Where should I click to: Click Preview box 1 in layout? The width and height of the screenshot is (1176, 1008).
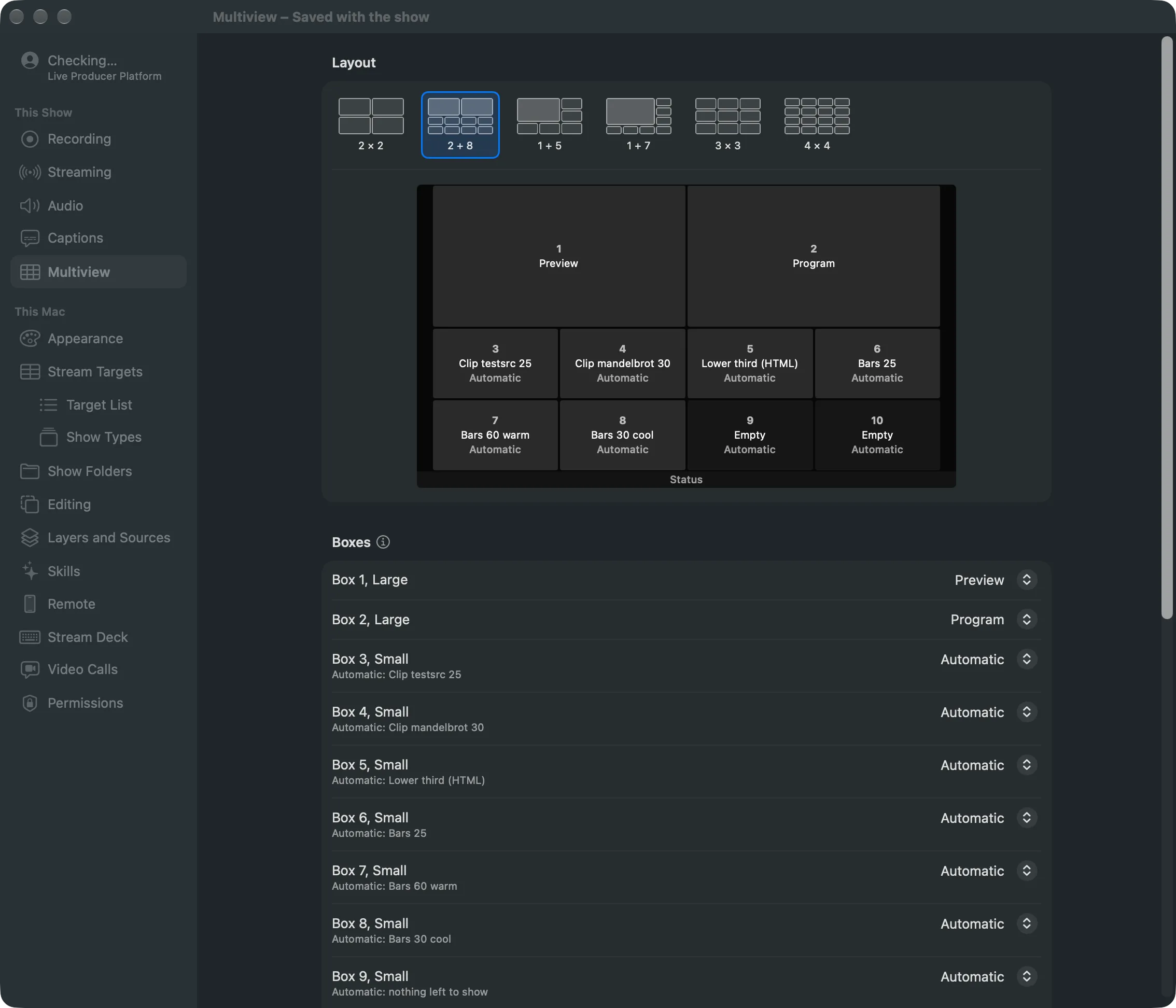558,256
